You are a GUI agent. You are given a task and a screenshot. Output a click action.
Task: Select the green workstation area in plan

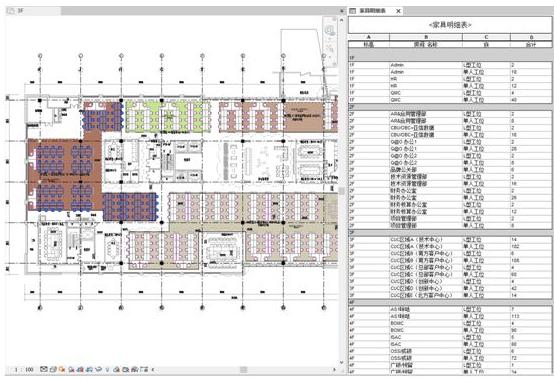[x=168, y=116]
